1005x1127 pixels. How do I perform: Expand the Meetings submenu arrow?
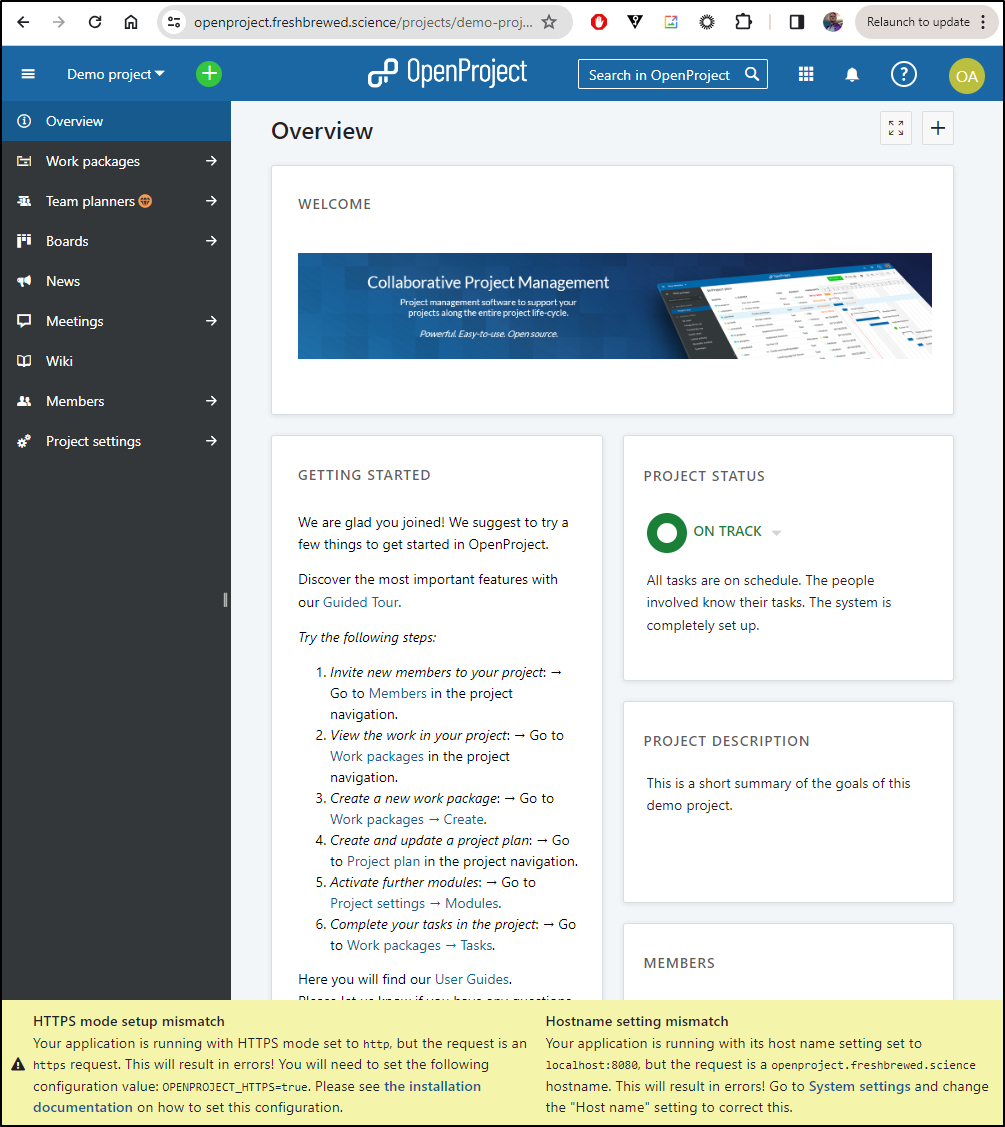211,321
